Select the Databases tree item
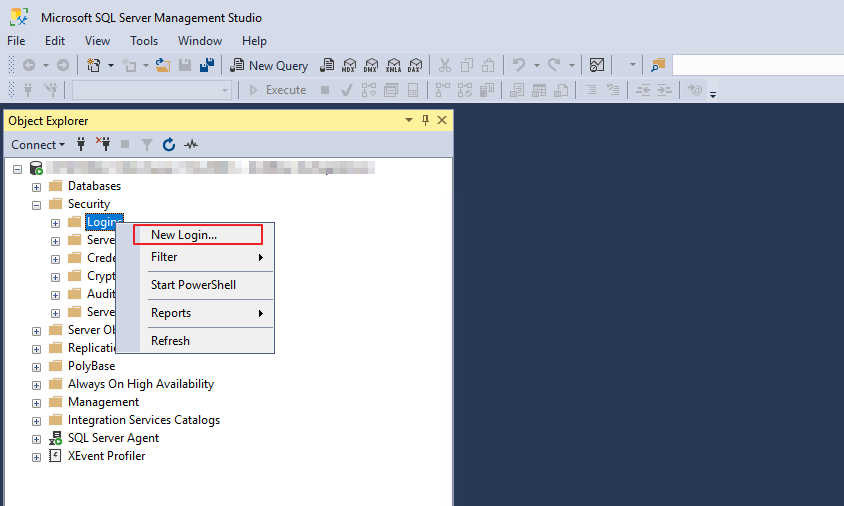 tap(94, 186)
